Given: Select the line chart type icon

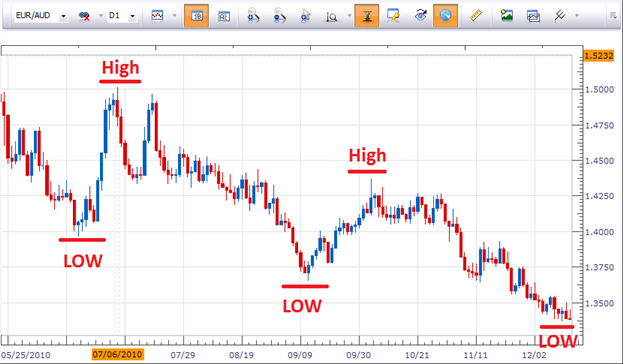Looking at the screenshot, I should [x=157, y=15].
